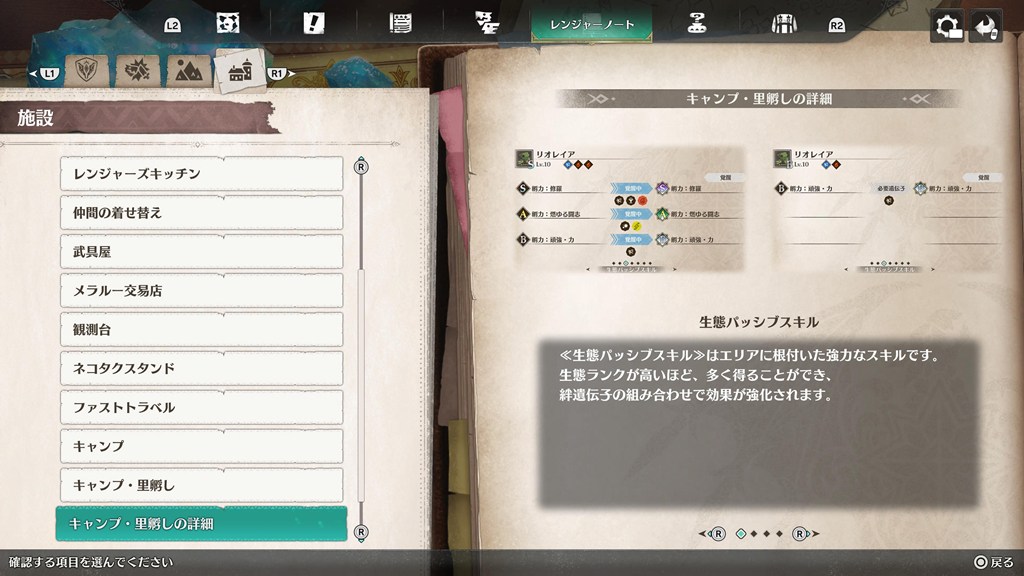Select the village facilities category tab
Viewport: 1024px width, 576px height.
point(240,70)
